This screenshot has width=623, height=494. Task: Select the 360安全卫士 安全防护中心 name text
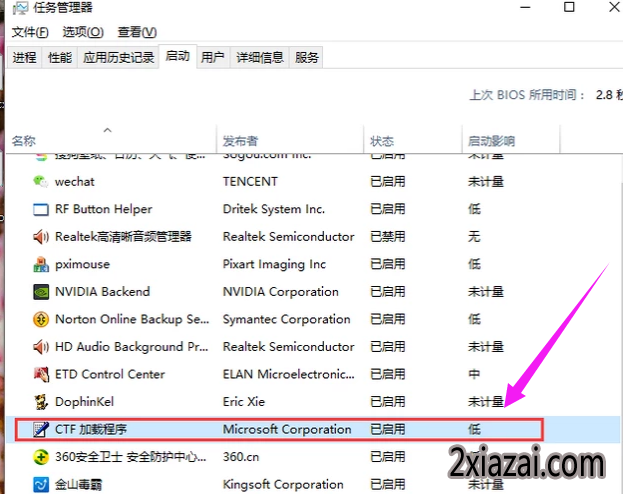(131, 457)
